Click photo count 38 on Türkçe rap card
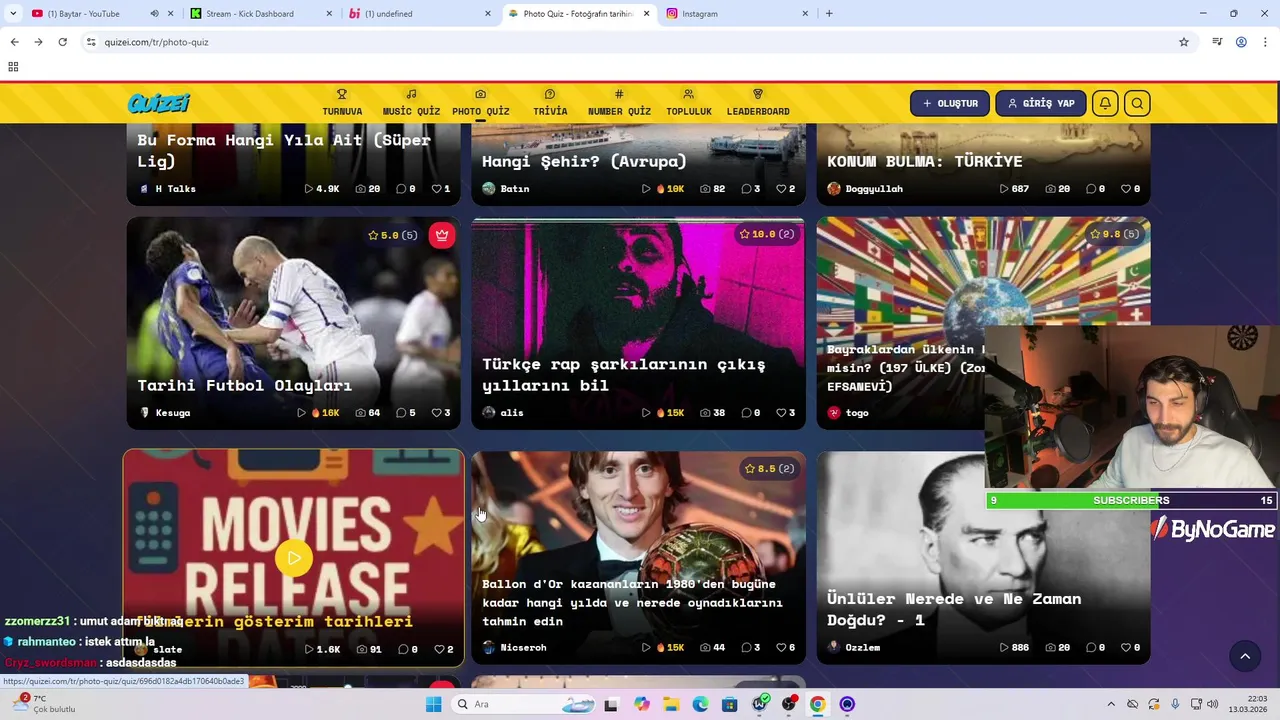The image size is (1280, 720). 712,412
